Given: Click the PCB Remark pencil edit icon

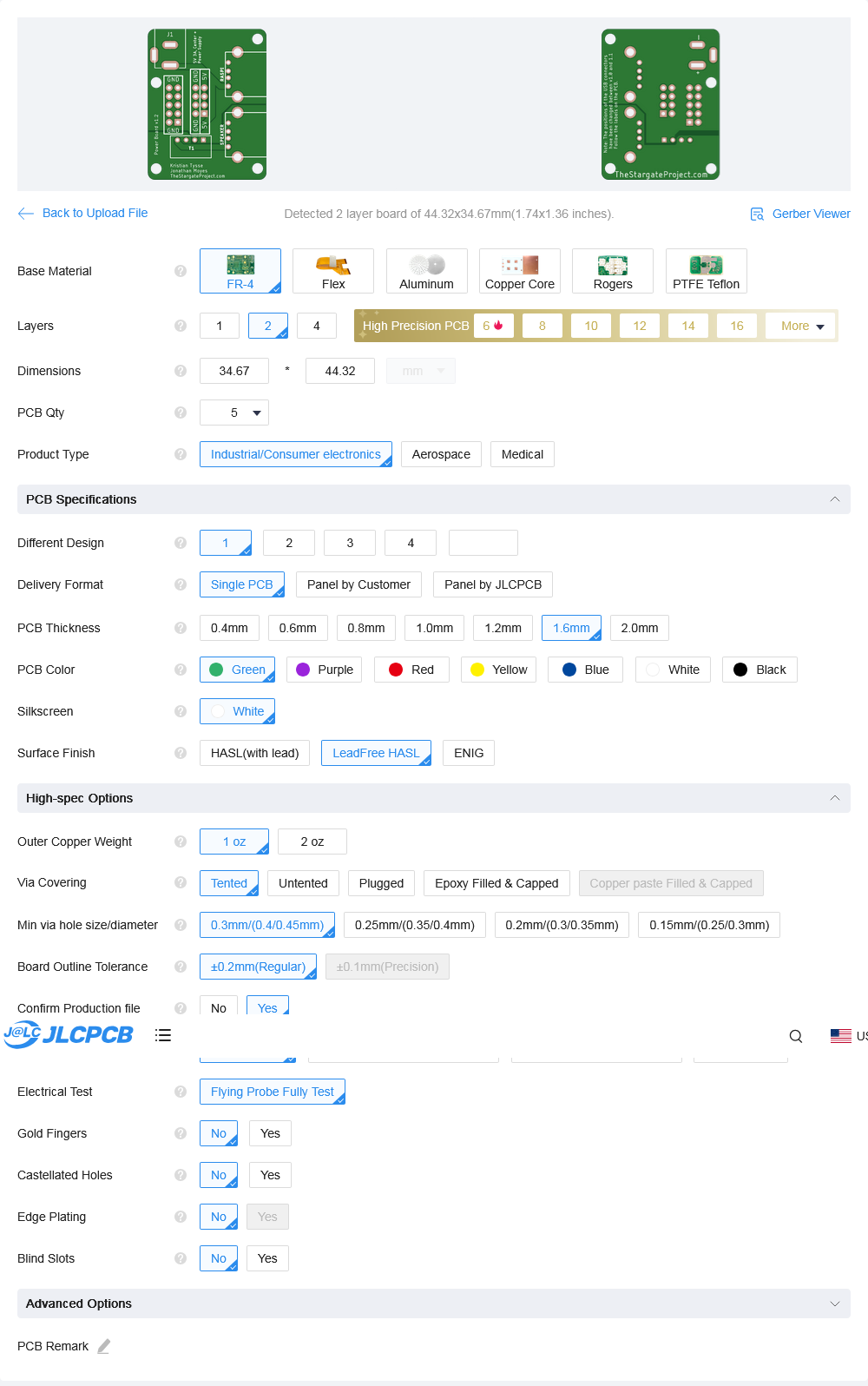Looking at the screenshot, I should [104, 1346].
